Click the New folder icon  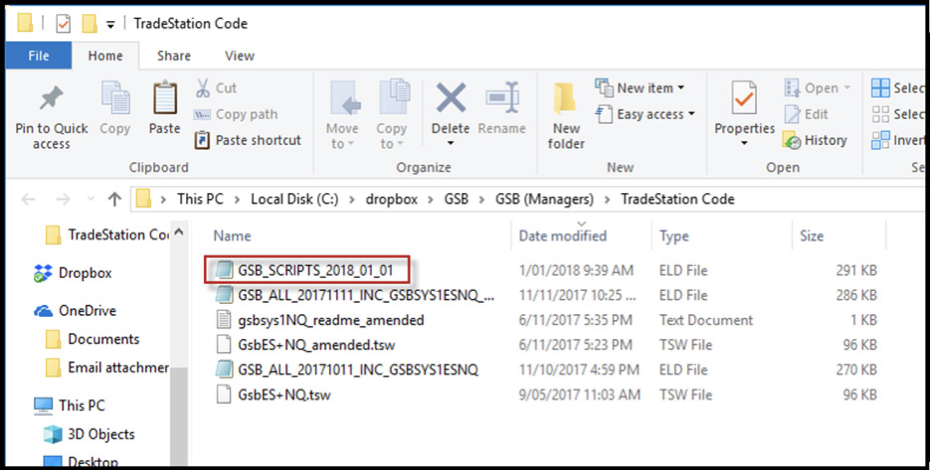pos(566,98)
